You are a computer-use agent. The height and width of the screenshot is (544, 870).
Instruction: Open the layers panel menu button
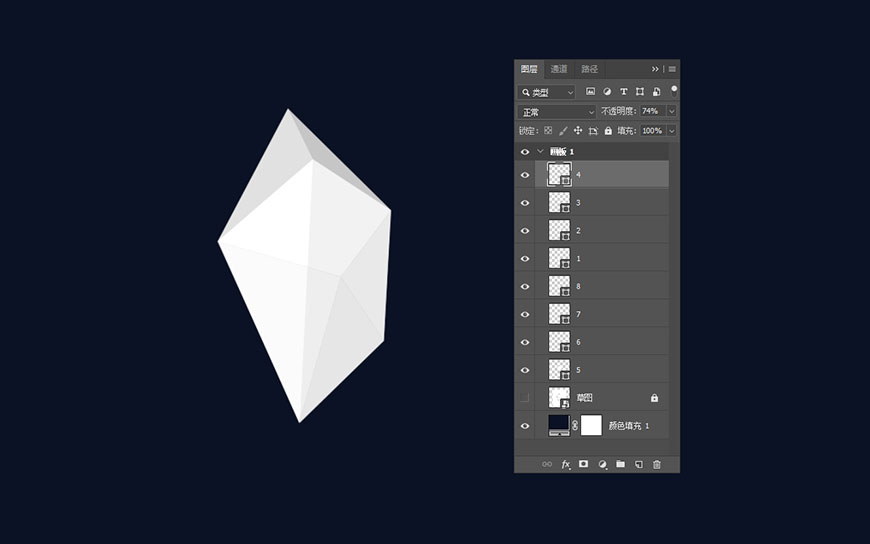click(672, 69)
